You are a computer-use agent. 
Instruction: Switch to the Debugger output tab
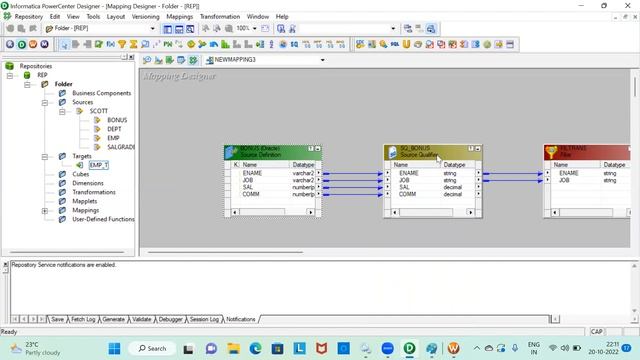point(170,319)
